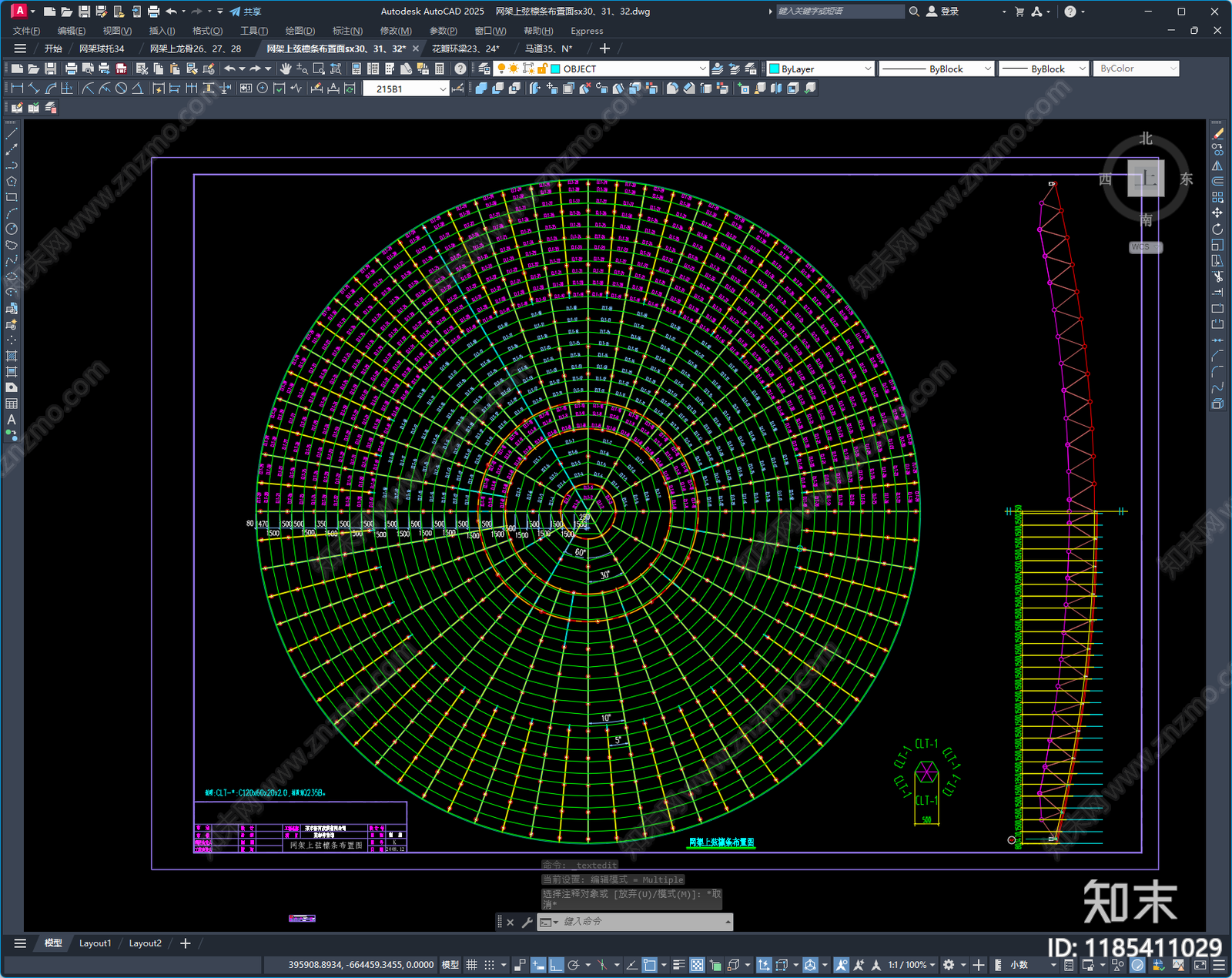This screenshot has width=1232, height=978.
Task: Toggle Ortho mode in status bar
Action: (x=556, y=965)
